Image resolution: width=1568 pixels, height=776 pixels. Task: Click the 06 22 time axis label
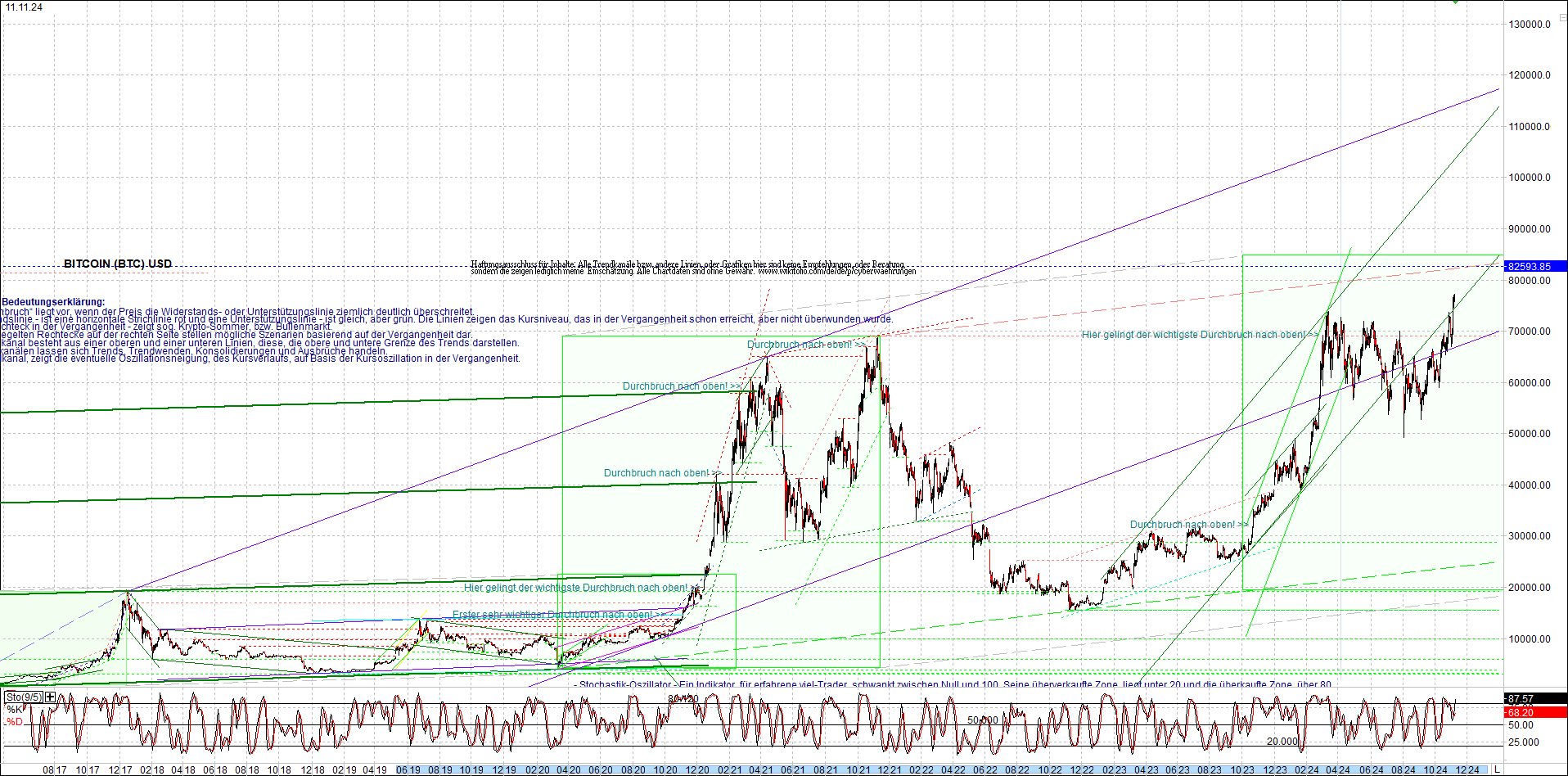985,770
